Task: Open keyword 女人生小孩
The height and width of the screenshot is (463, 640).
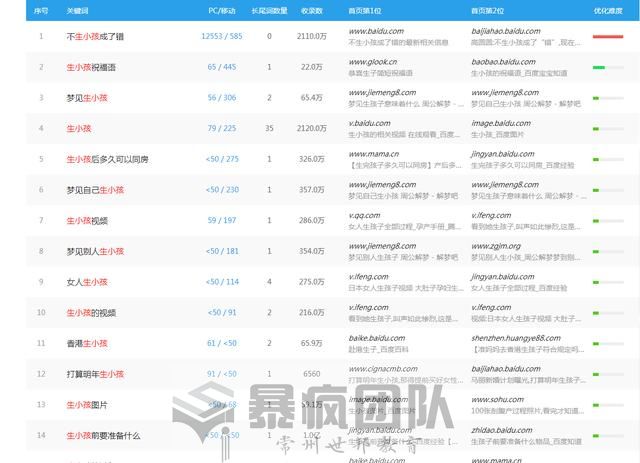Action: pyautogui.click(x=87, y=282)
